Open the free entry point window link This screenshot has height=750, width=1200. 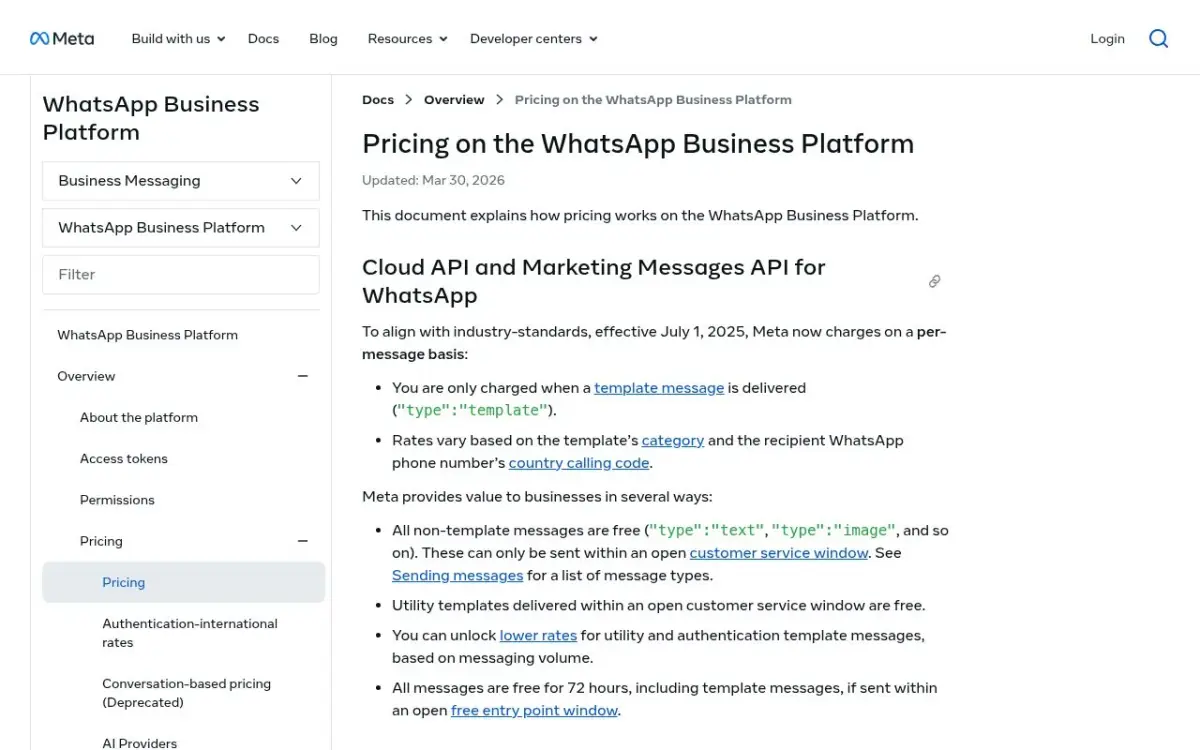point(534,711)
